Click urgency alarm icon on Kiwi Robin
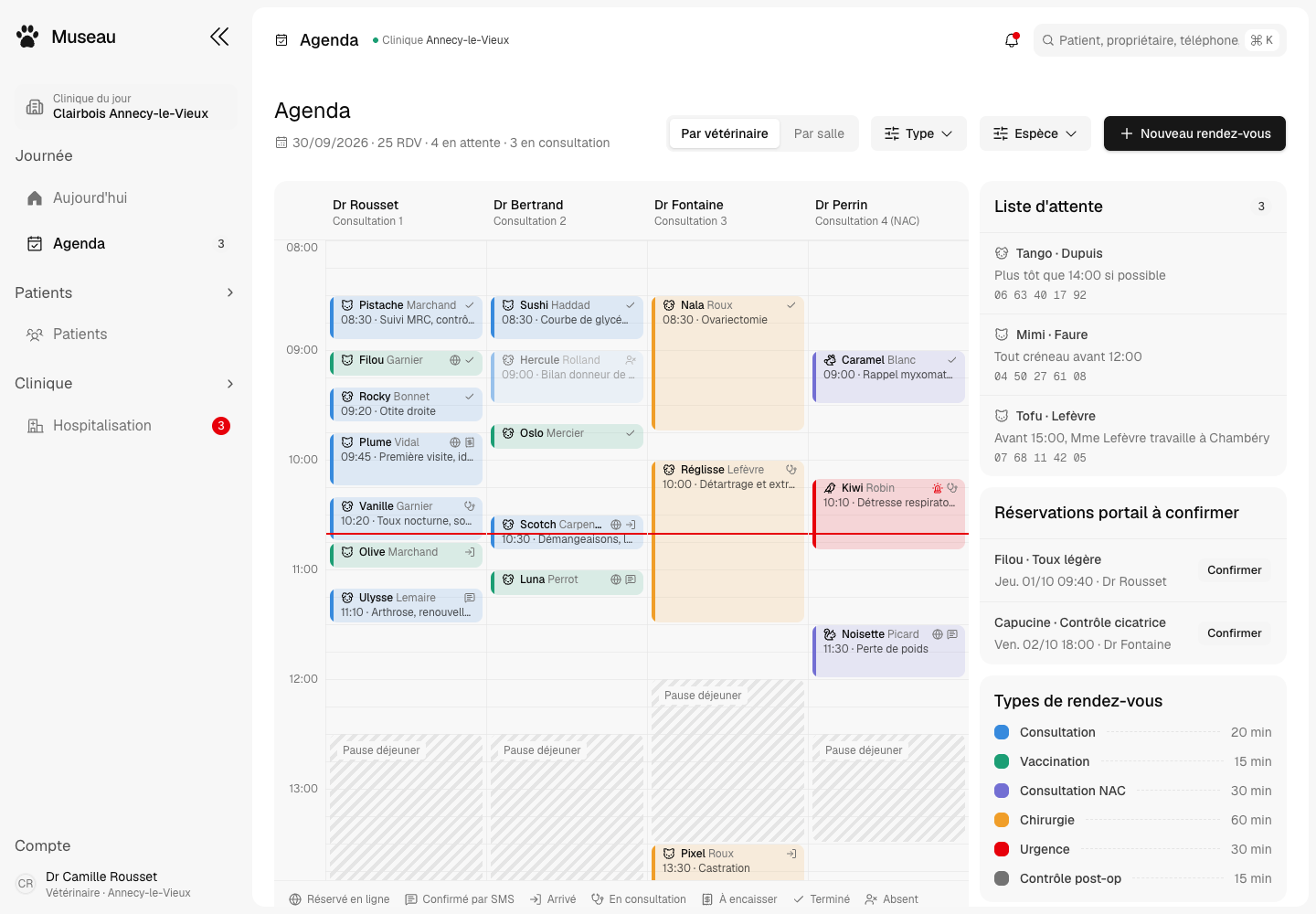Viewport: 1316px width, 914px height. [x=937, y=488]
